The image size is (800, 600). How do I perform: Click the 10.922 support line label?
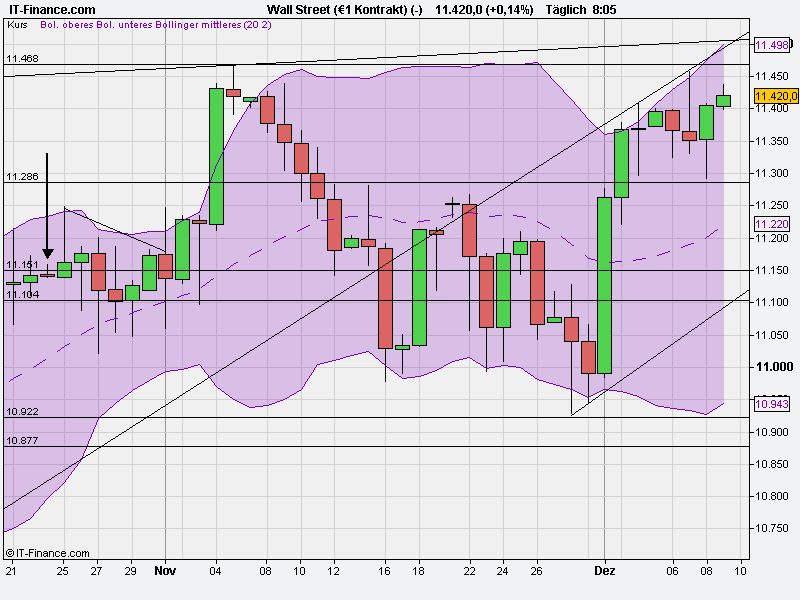pos(22,411)
